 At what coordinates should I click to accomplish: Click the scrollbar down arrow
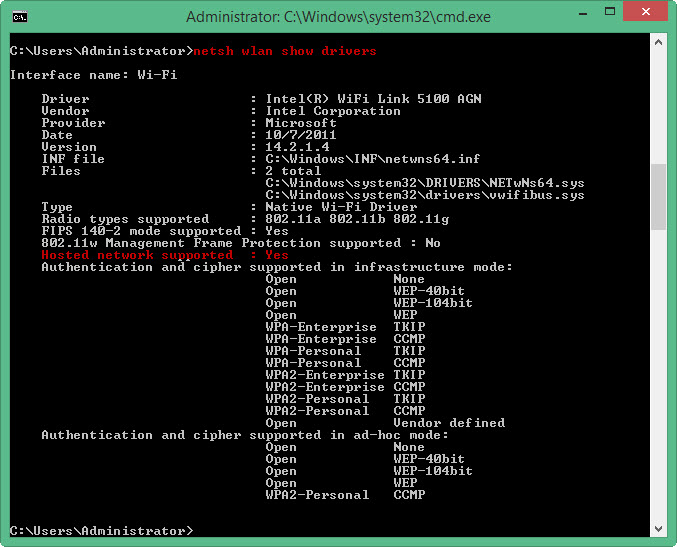pos(658,529)
